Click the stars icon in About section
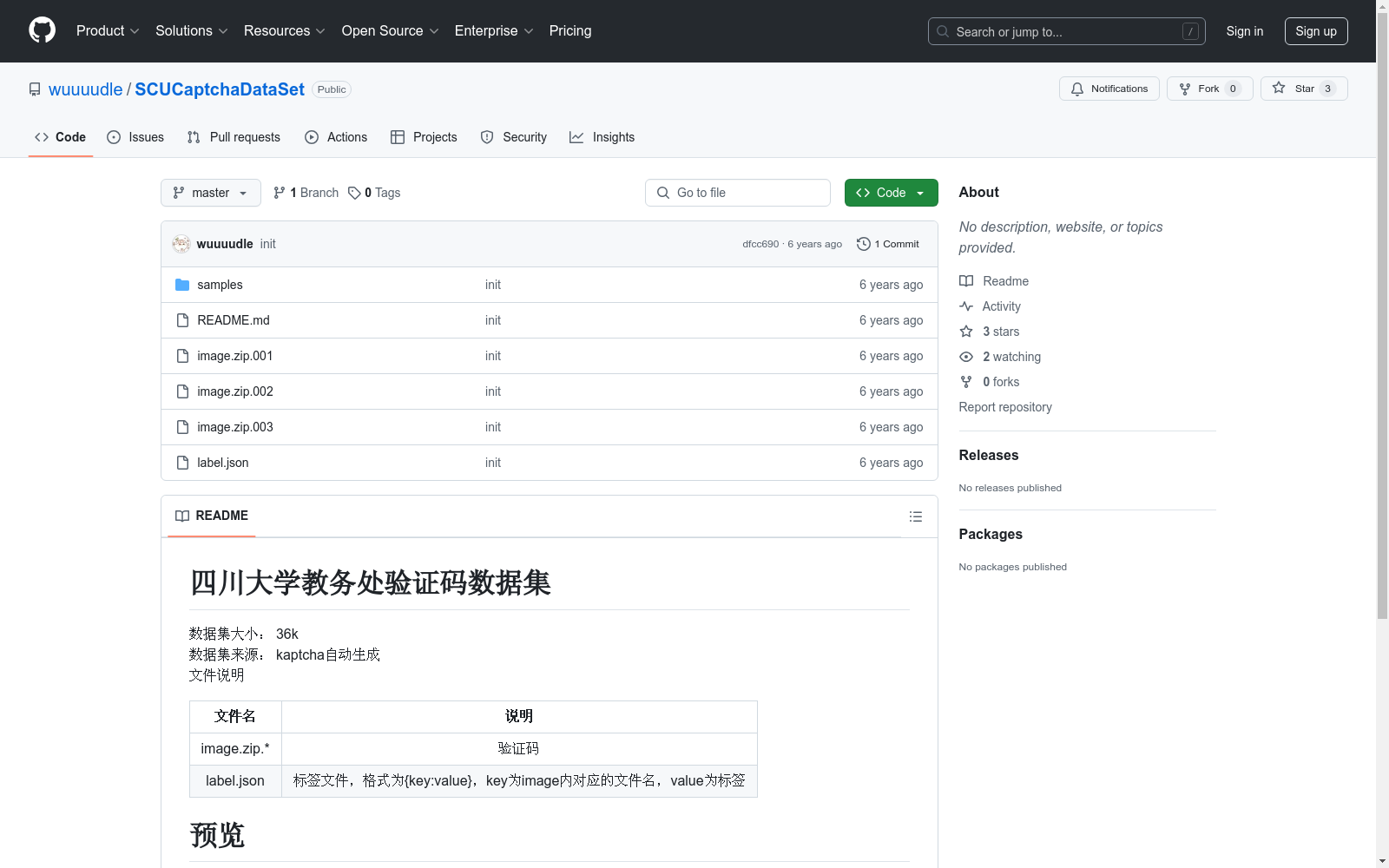Screen dimensions: 1389x868 point(966,332)
